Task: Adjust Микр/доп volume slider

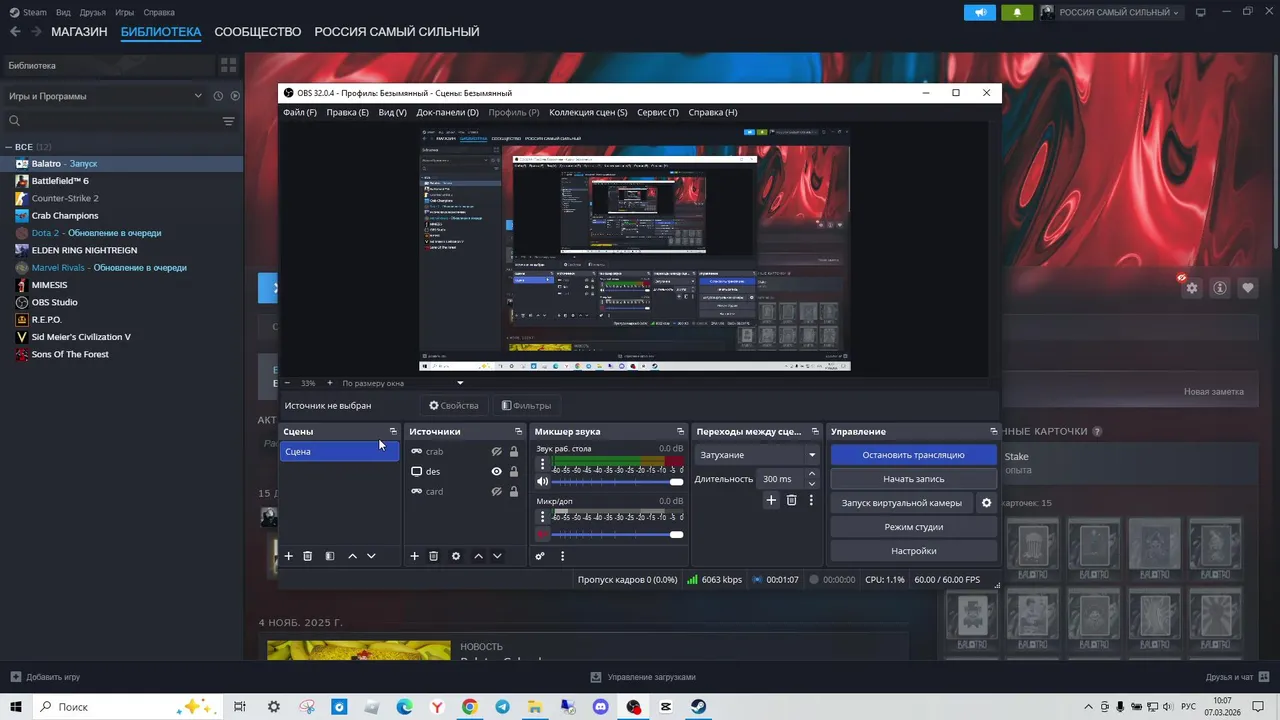Action: pyautogui.click(x=617, y=534)
